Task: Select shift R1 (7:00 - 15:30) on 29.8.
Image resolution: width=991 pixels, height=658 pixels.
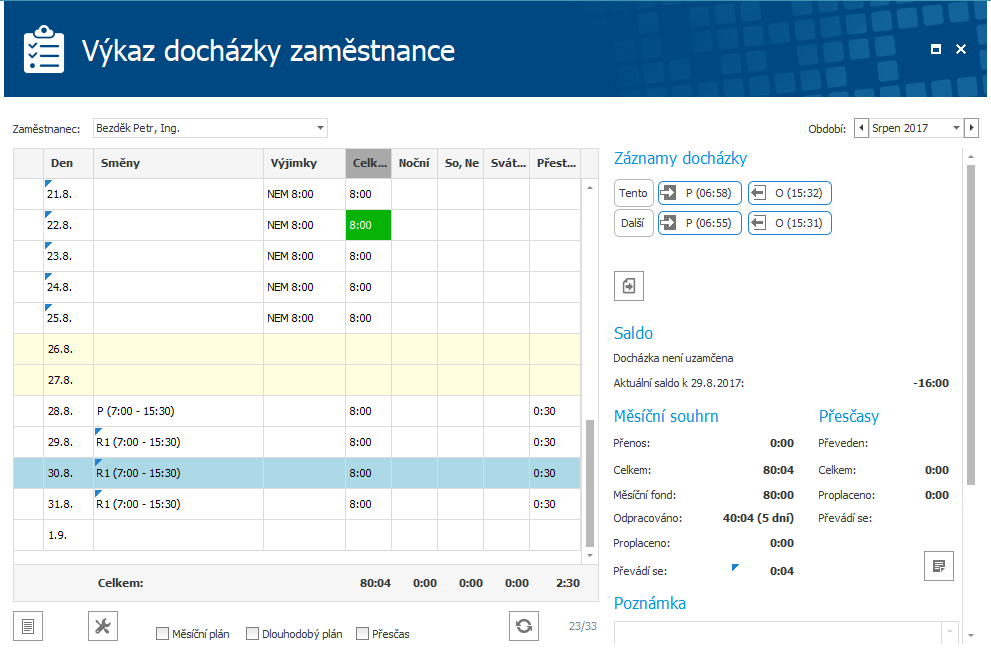Action: 178,442
